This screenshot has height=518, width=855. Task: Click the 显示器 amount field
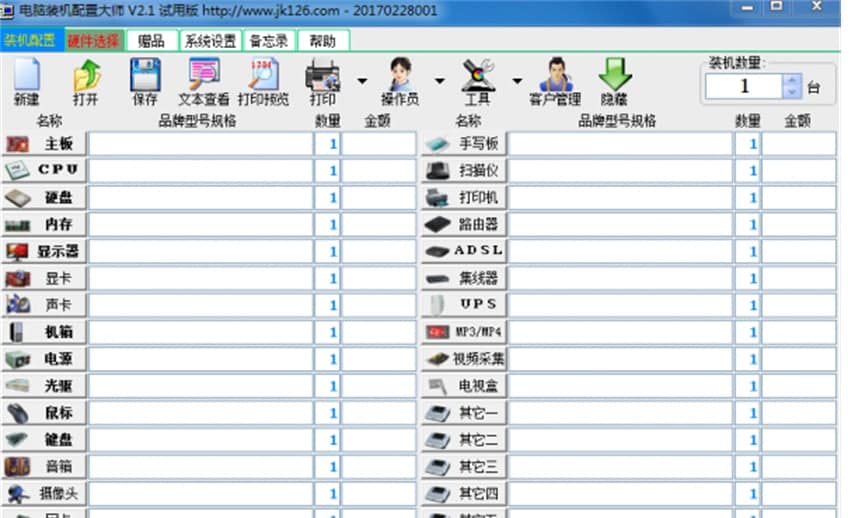tap(378, 251)
